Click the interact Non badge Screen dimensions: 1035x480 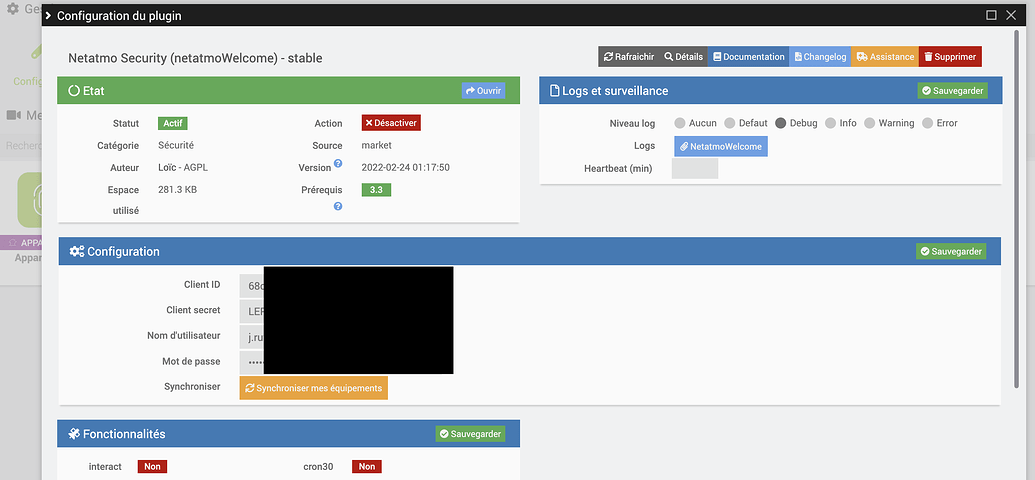coord(152,466)
